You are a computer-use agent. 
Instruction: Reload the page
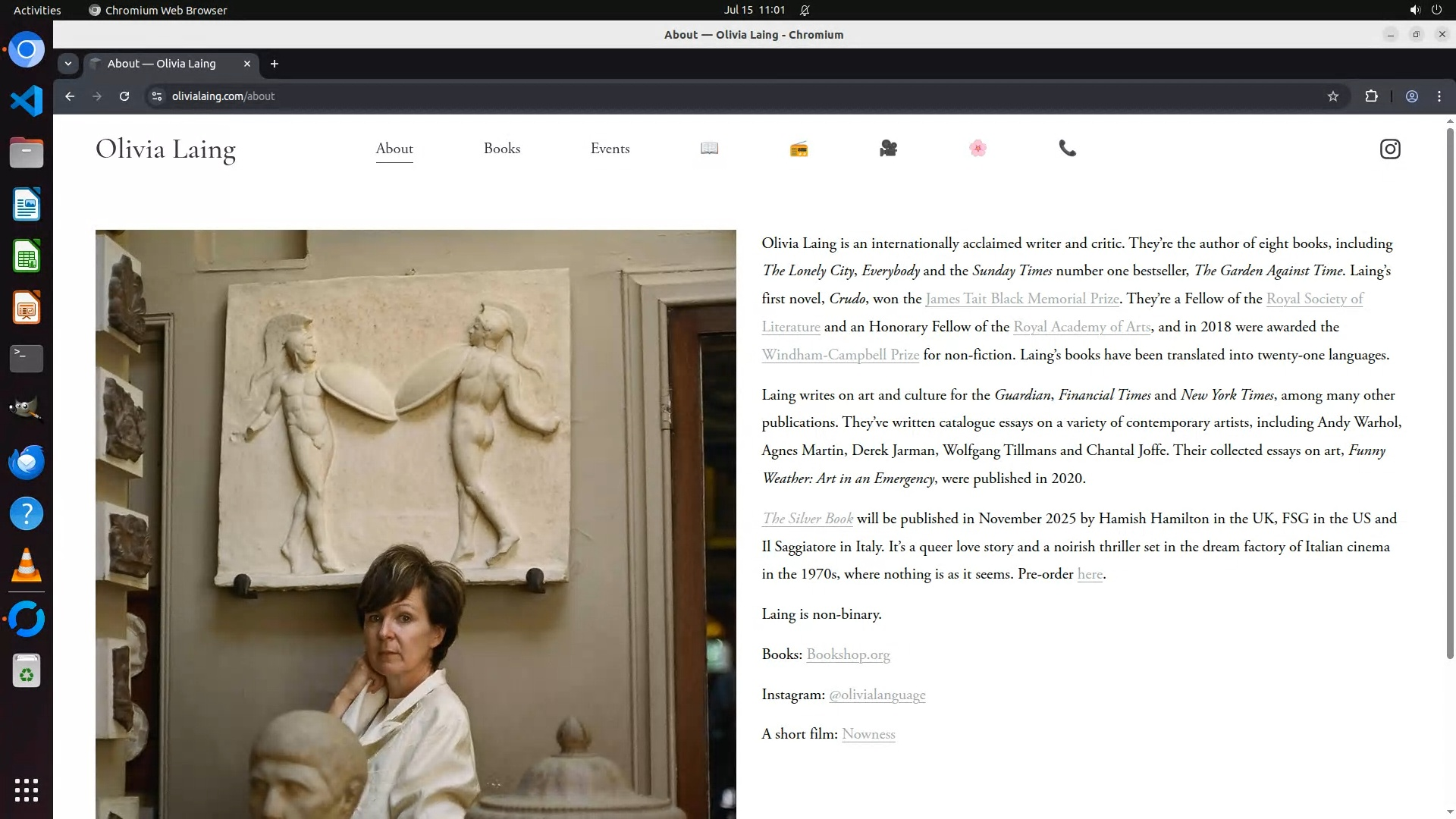tap(124, 96)
